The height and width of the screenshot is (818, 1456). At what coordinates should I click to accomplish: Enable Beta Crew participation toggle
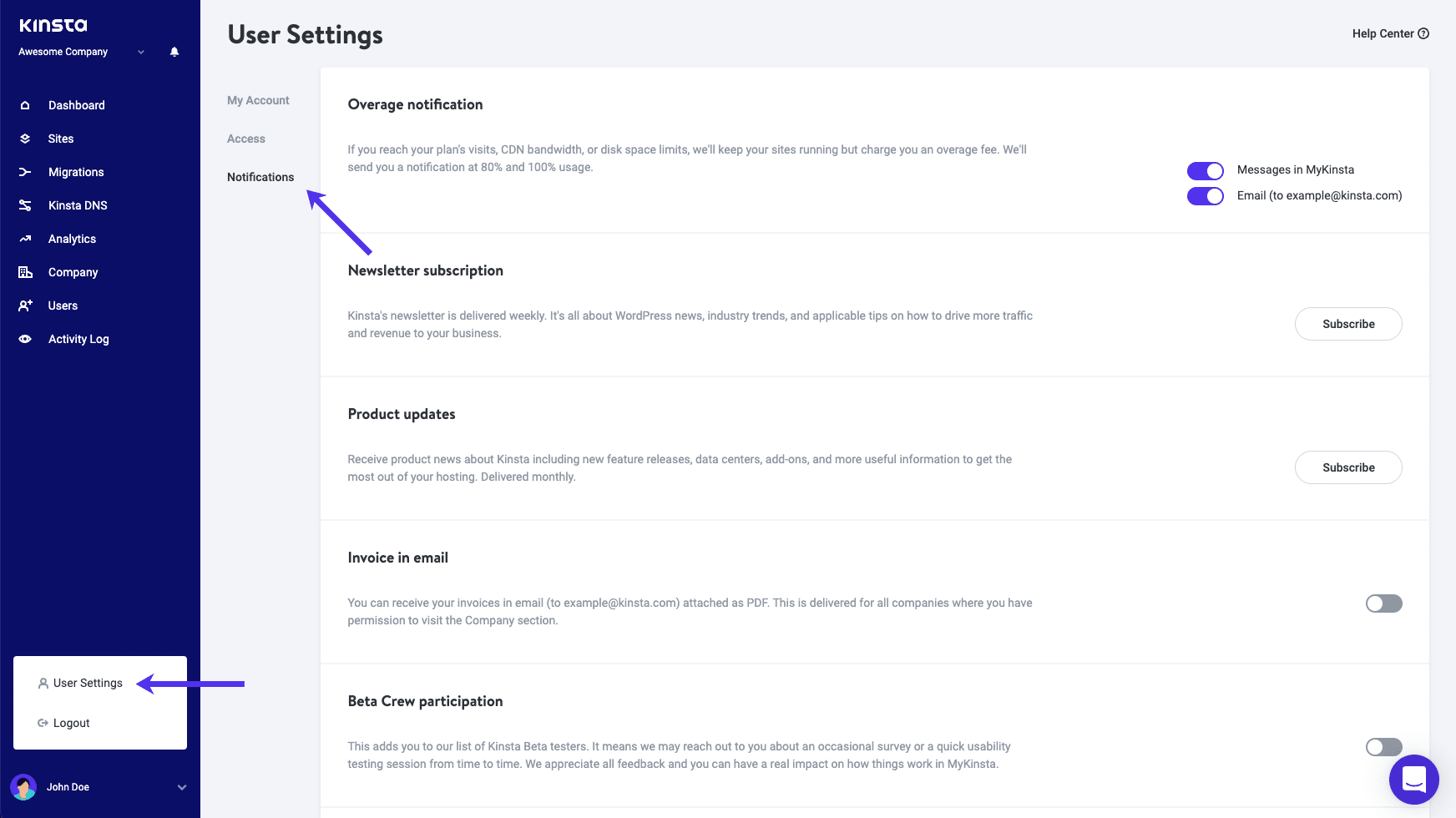[x=1384, y=747]
